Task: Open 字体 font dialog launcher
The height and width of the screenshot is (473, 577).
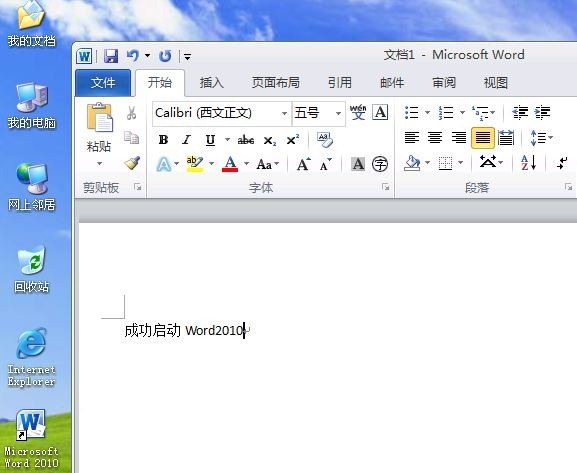Action: click(386, 187)
